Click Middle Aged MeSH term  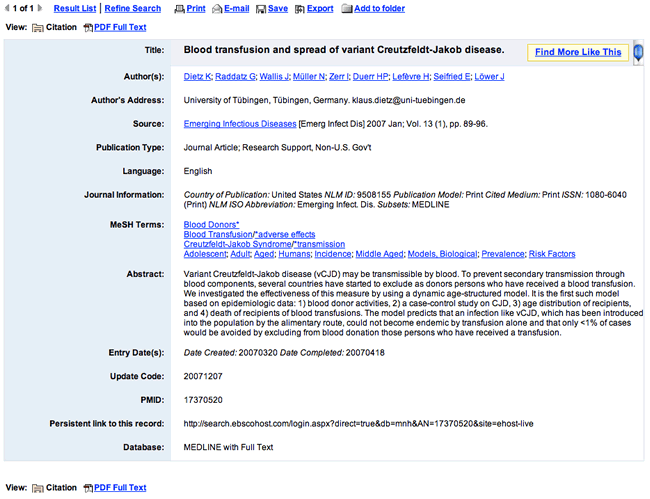[379, 254]
